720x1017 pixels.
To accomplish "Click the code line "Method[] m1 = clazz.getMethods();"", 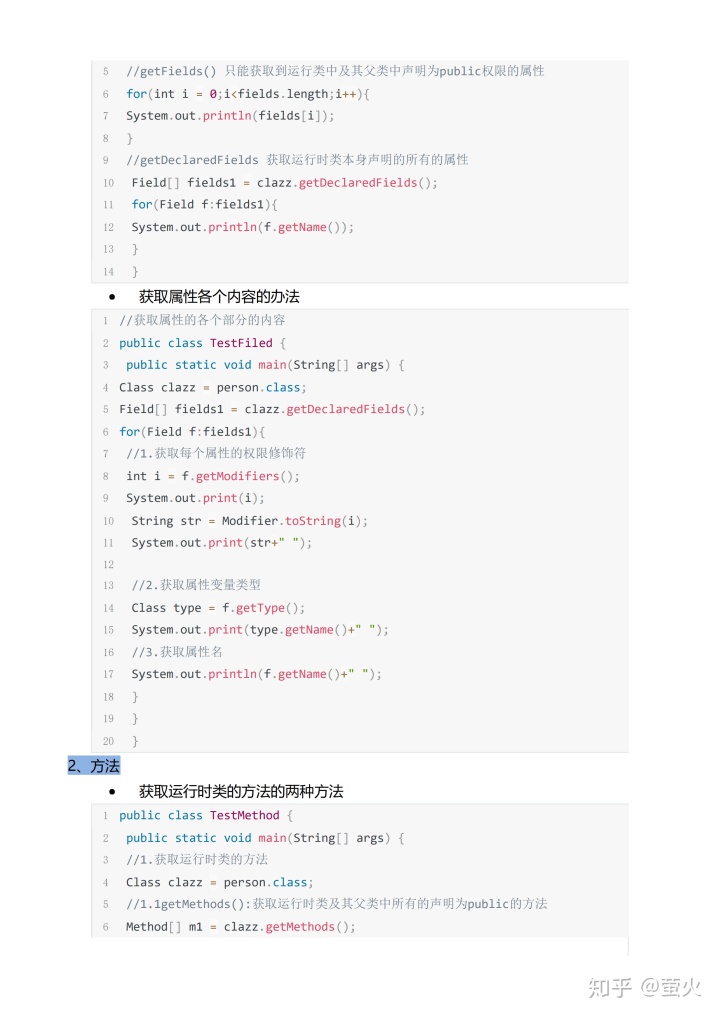I will (241, 927).
